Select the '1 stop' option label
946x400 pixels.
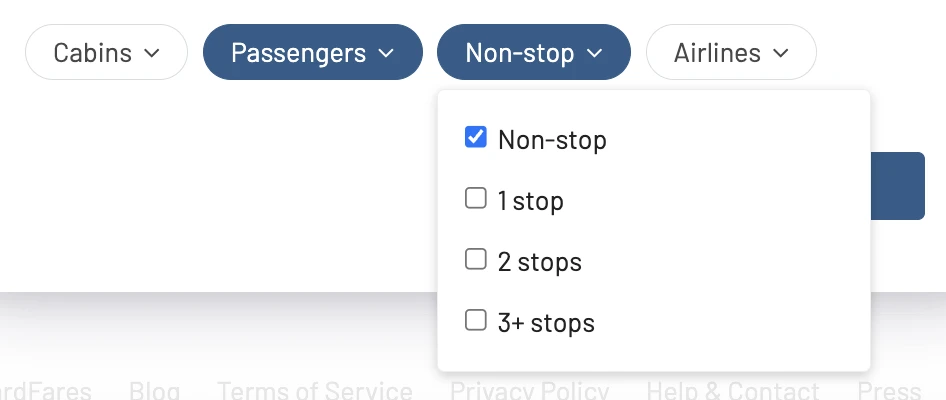530,201
